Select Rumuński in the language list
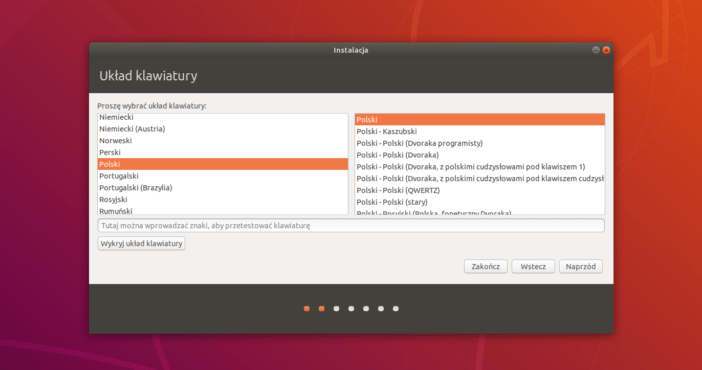 pos(223,210)
